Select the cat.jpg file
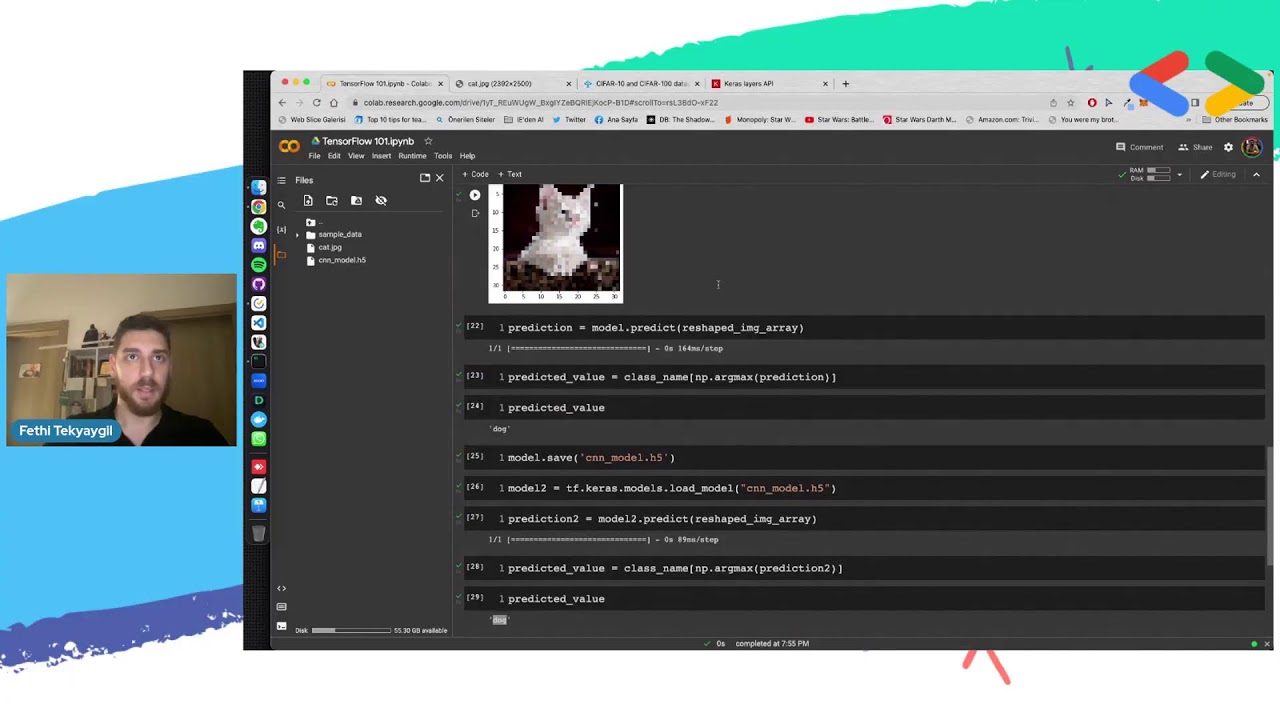The height and width of the screenshot is (720, 1280). (x=329, y=247)
